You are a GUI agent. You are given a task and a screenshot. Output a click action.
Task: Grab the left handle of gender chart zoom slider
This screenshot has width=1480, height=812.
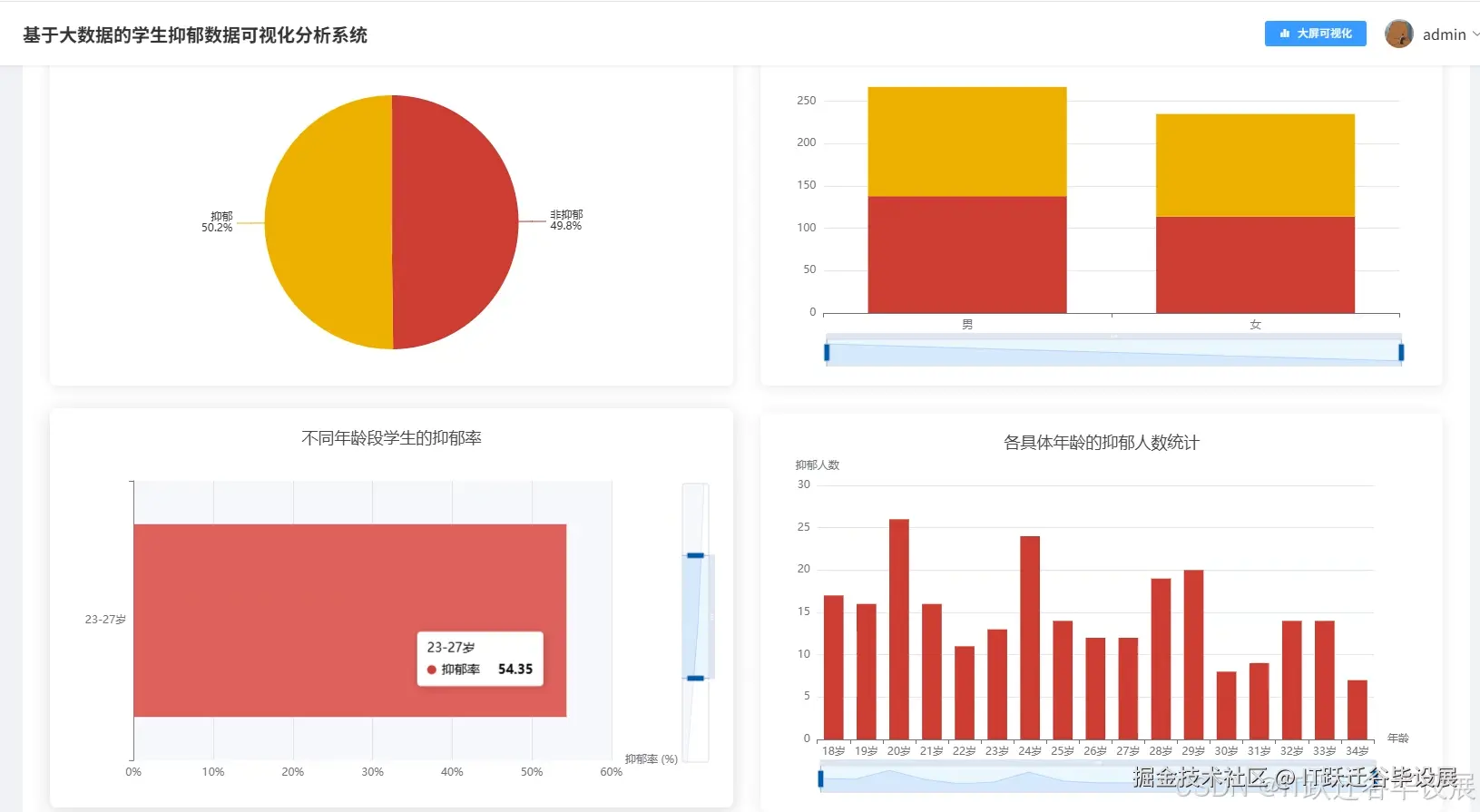(x=827, y=352)
